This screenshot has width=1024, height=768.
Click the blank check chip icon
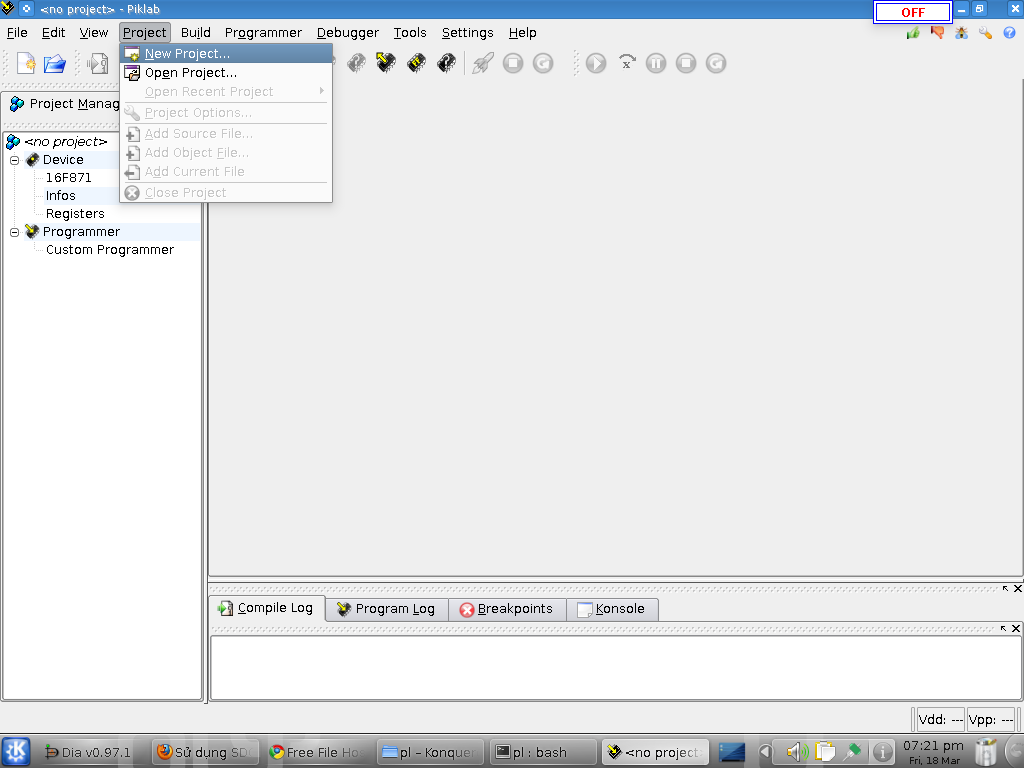(x=447, y=63)
